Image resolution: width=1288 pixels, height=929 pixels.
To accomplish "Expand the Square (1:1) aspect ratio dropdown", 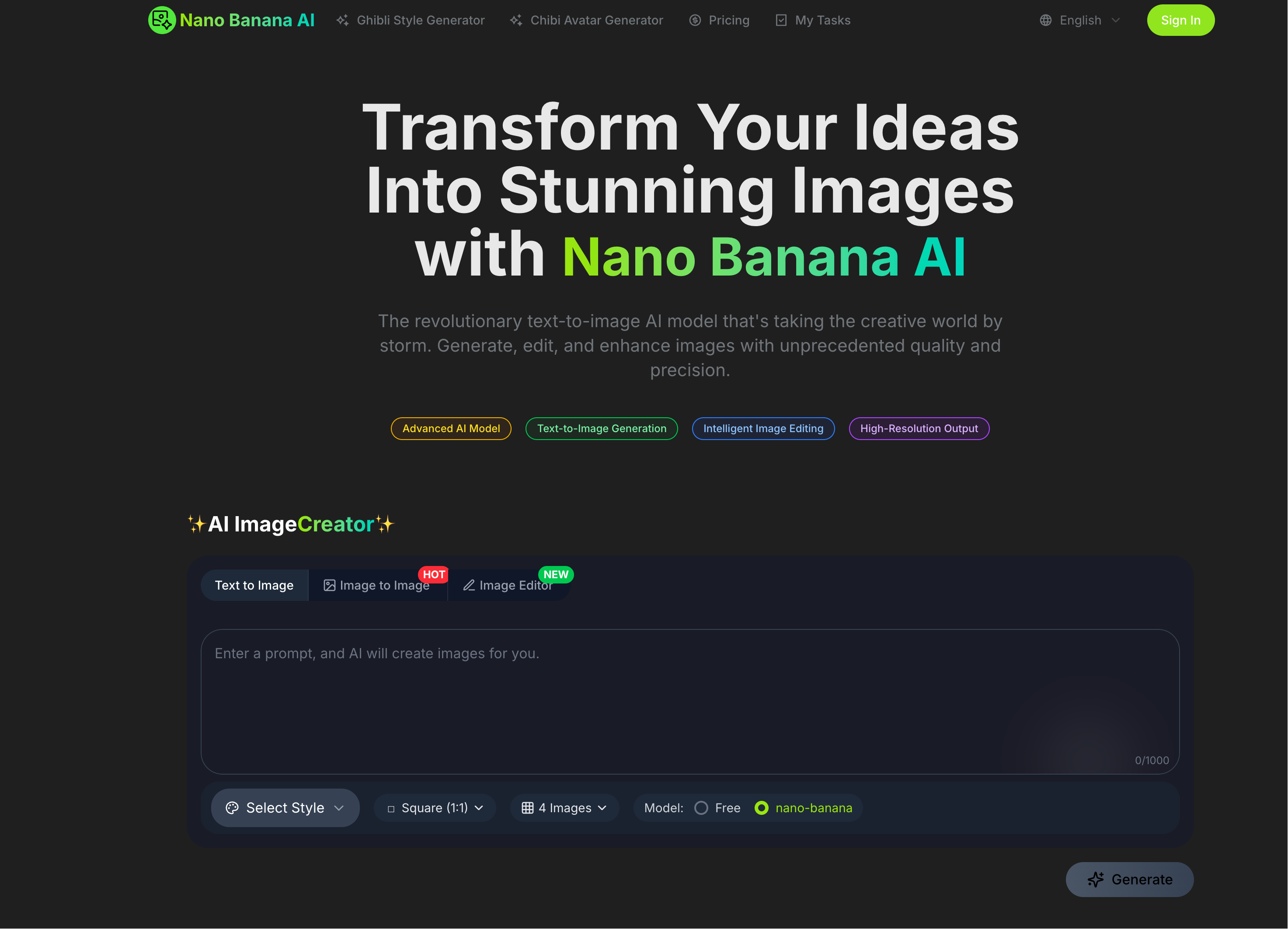I will [435, 808].
